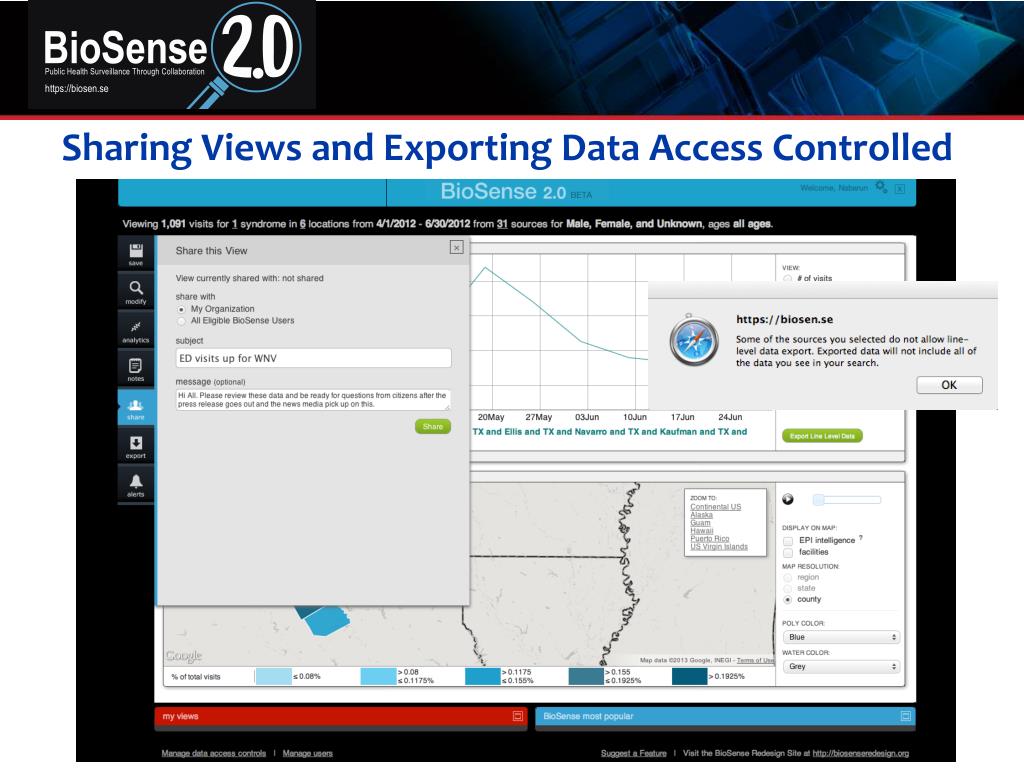
Task: Zoom map to Alaska
Action: coord(701,515)
